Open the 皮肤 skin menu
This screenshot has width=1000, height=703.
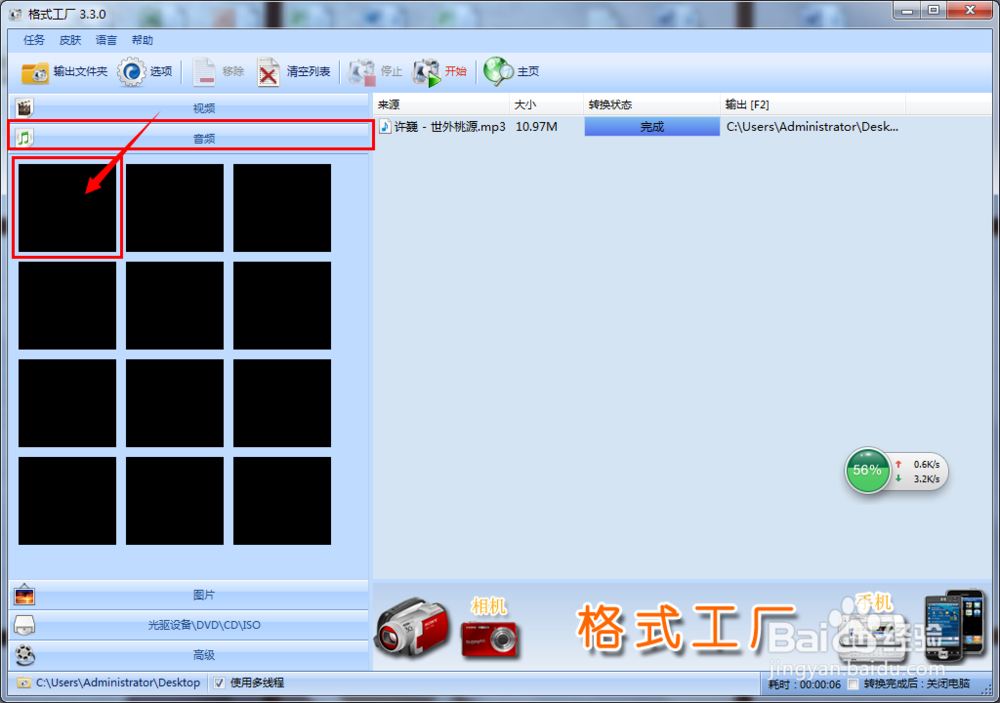pyautogui.click(x=70, y=40)
